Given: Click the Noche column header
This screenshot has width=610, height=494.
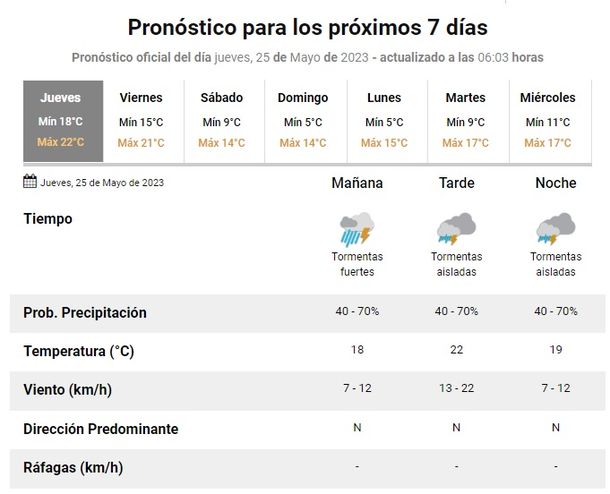Looking at the screenshot, I should (x=555, y=183).
